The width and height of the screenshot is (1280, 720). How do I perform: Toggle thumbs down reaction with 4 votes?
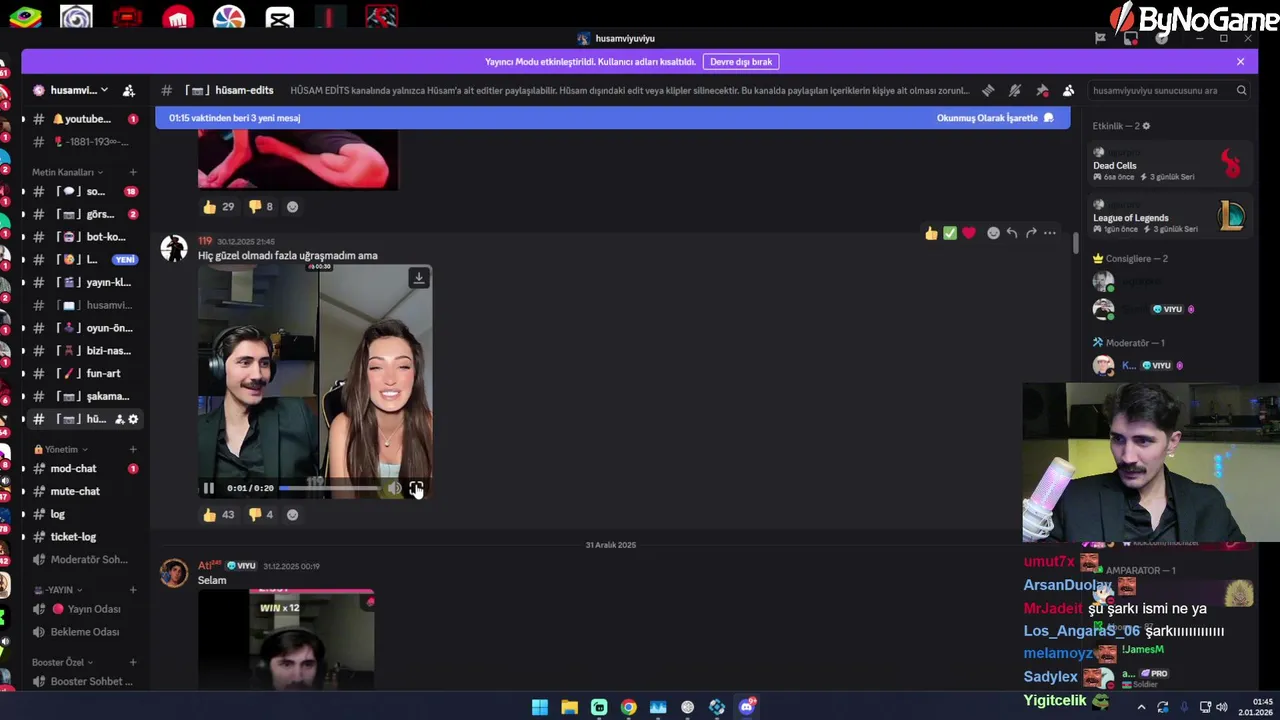pyautogui.click(x=262, y=514)
